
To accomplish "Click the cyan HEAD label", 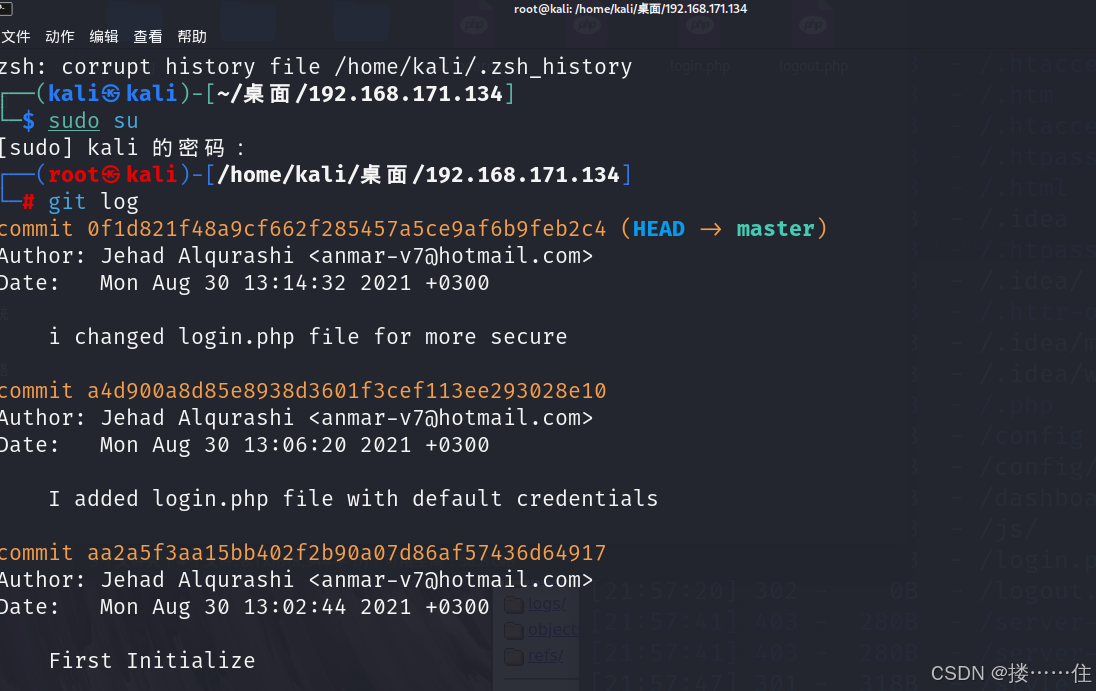I will (659, 229).
